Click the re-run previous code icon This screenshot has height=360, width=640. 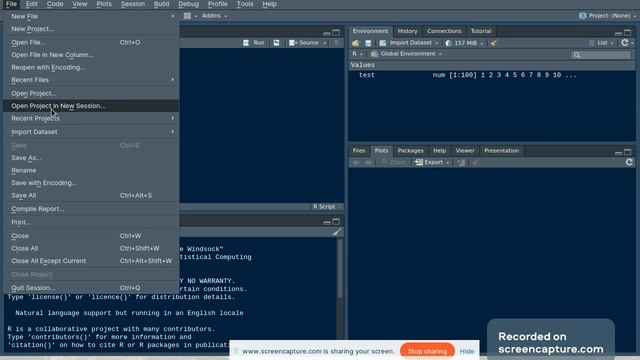(x=276, y=43)
